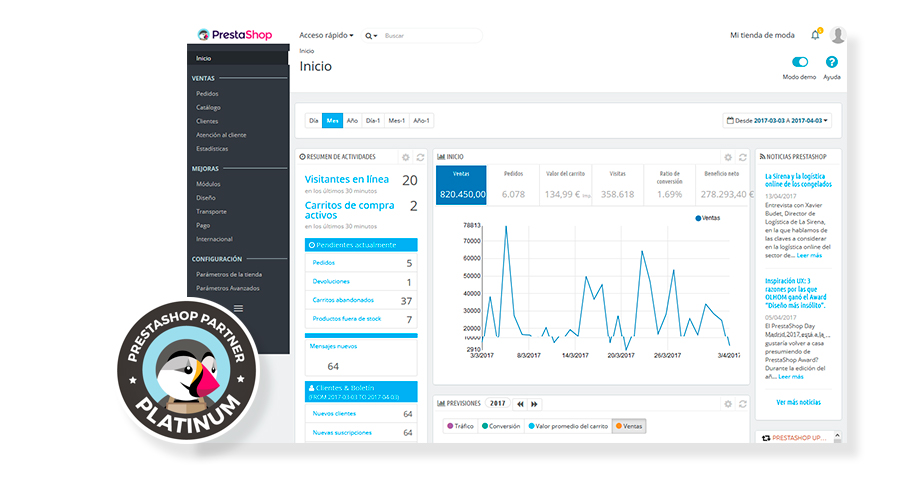The width and height of the screenshot is (899, 477).
Task: Select the Pedidos metric tile in chart
Action: click(x=513, y=185)
